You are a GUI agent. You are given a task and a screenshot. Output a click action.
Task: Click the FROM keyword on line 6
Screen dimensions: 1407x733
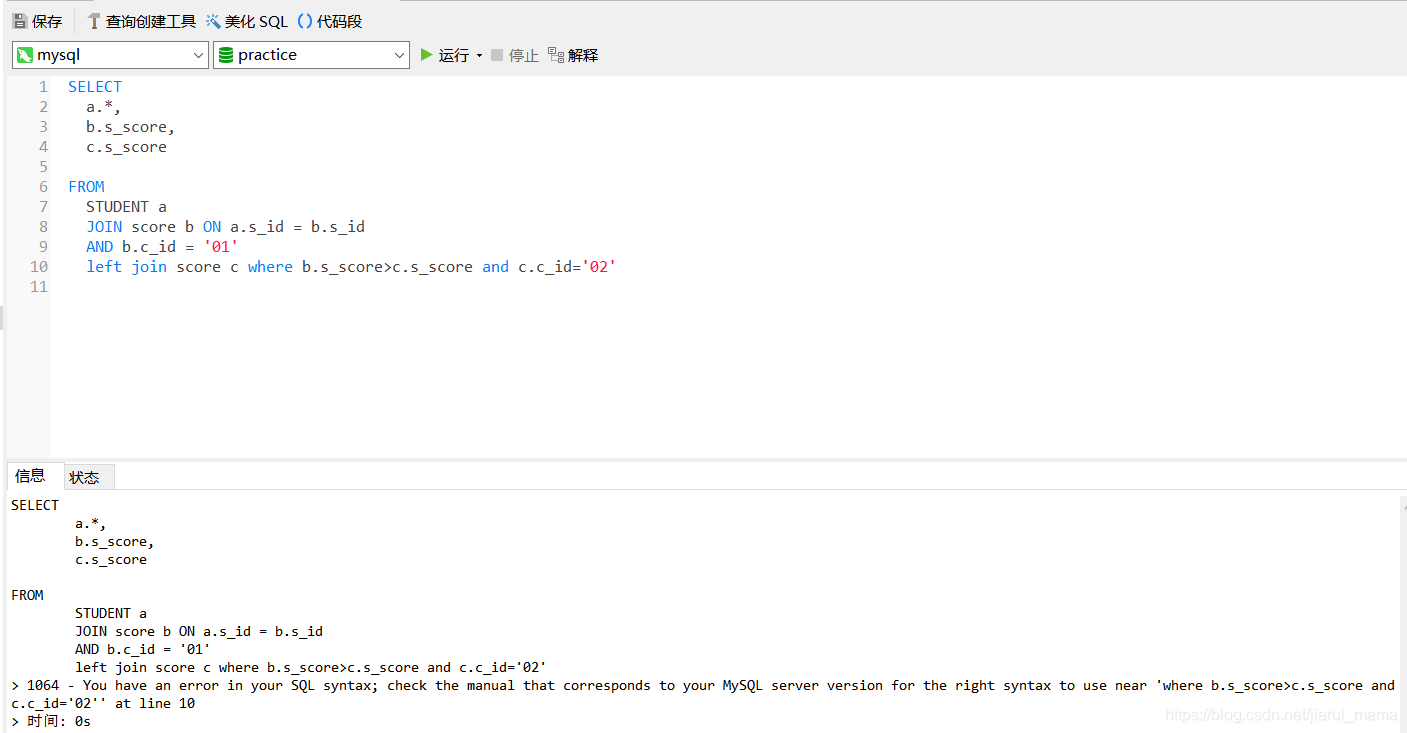(x=86, y=187)
